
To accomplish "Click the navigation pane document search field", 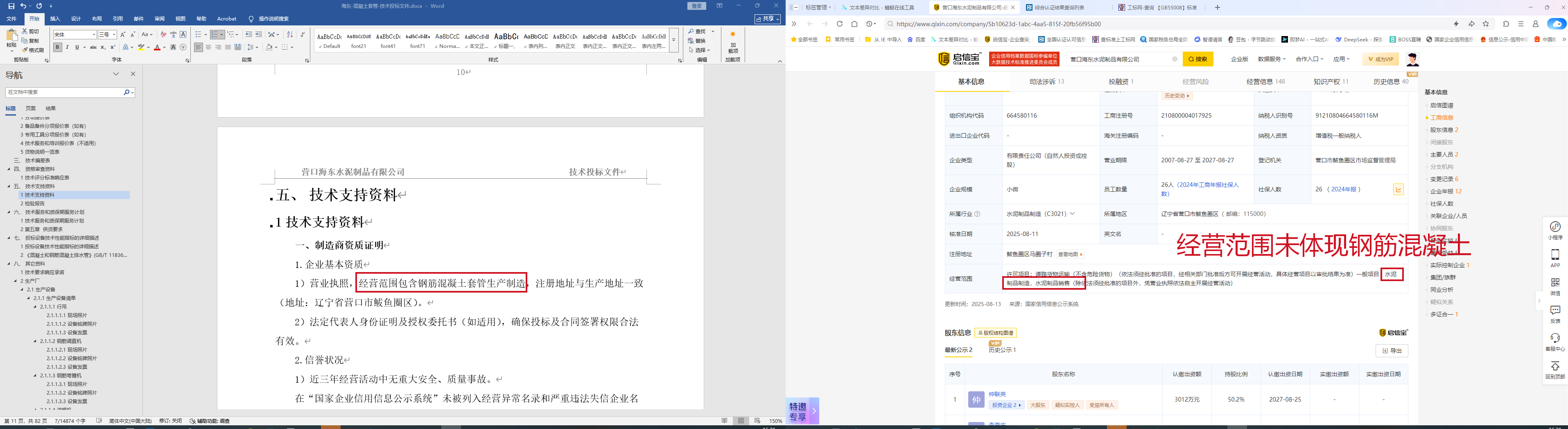I will point(64,92).
